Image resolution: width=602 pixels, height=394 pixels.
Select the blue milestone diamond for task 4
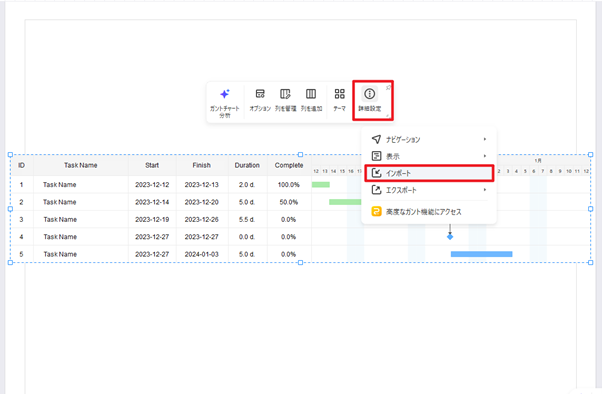(450, 237)
